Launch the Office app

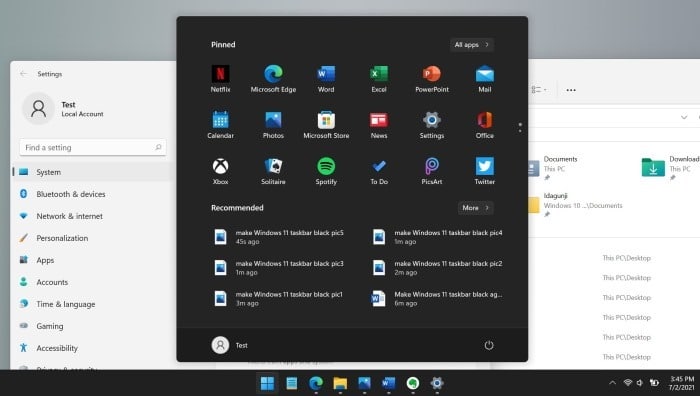[484, 125]
